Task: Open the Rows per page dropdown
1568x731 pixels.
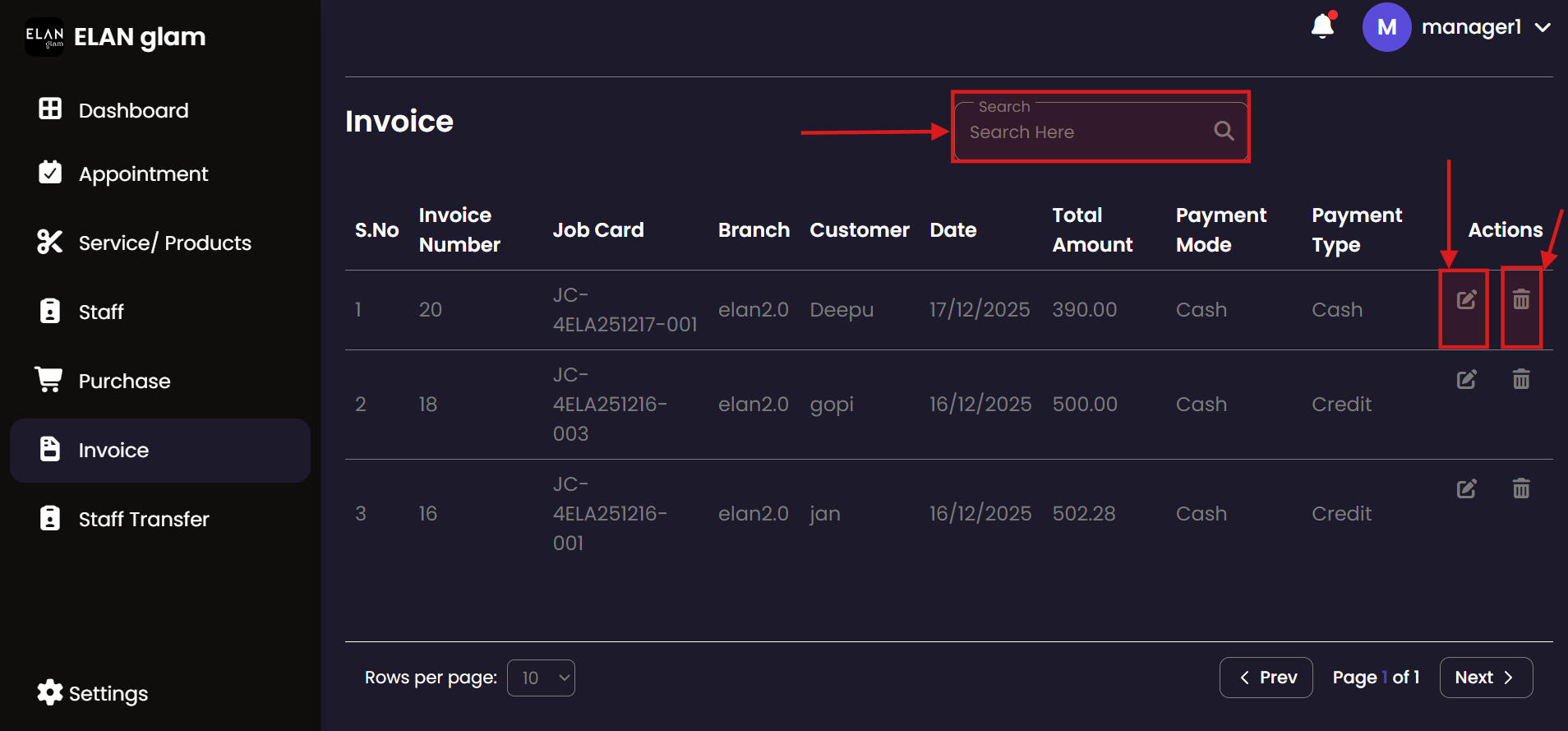Action: pos(541,678)
